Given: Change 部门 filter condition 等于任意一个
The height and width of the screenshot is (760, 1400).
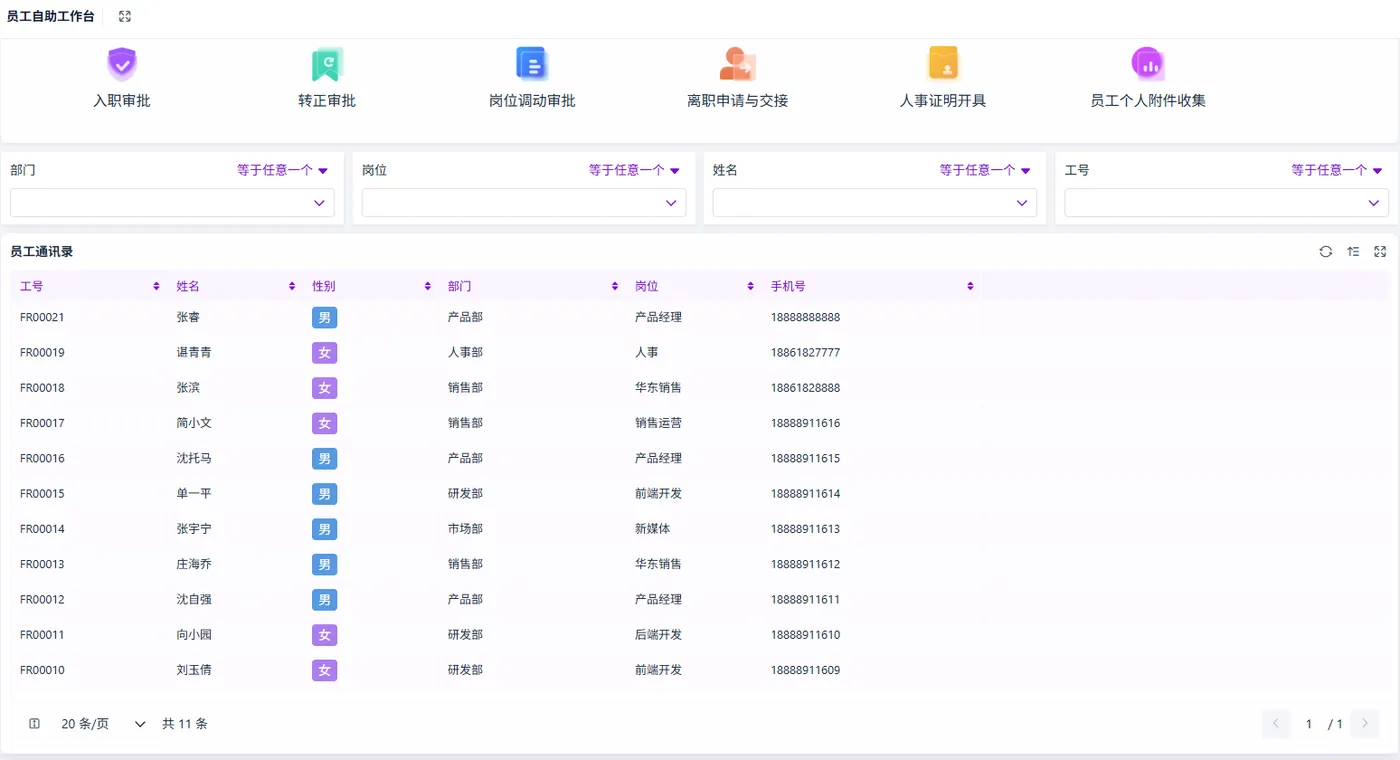Looking at the screenshot, I should pyautogui.click(x=283, y=171).
